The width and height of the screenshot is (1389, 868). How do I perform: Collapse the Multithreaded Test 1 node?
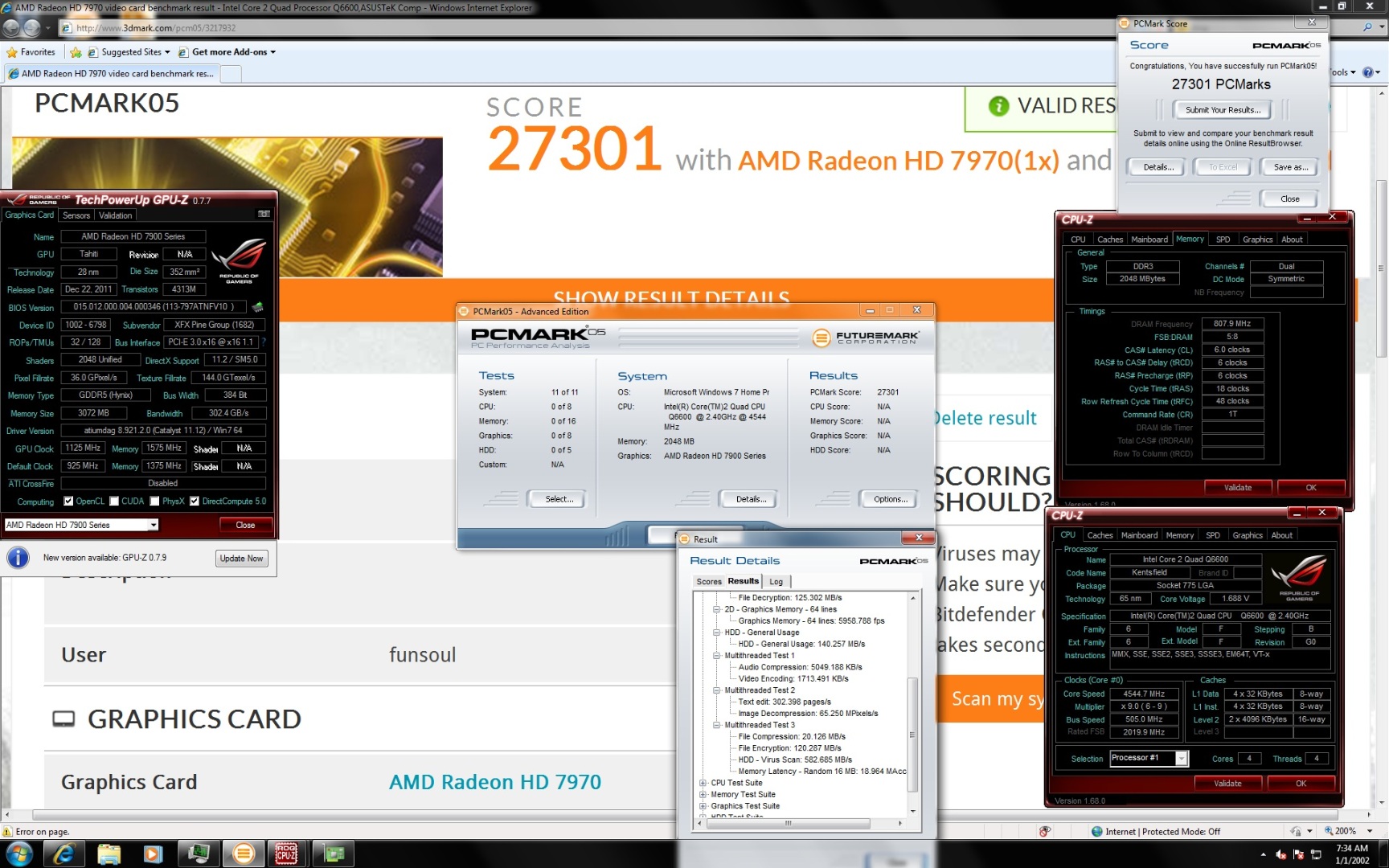(716, 656)
